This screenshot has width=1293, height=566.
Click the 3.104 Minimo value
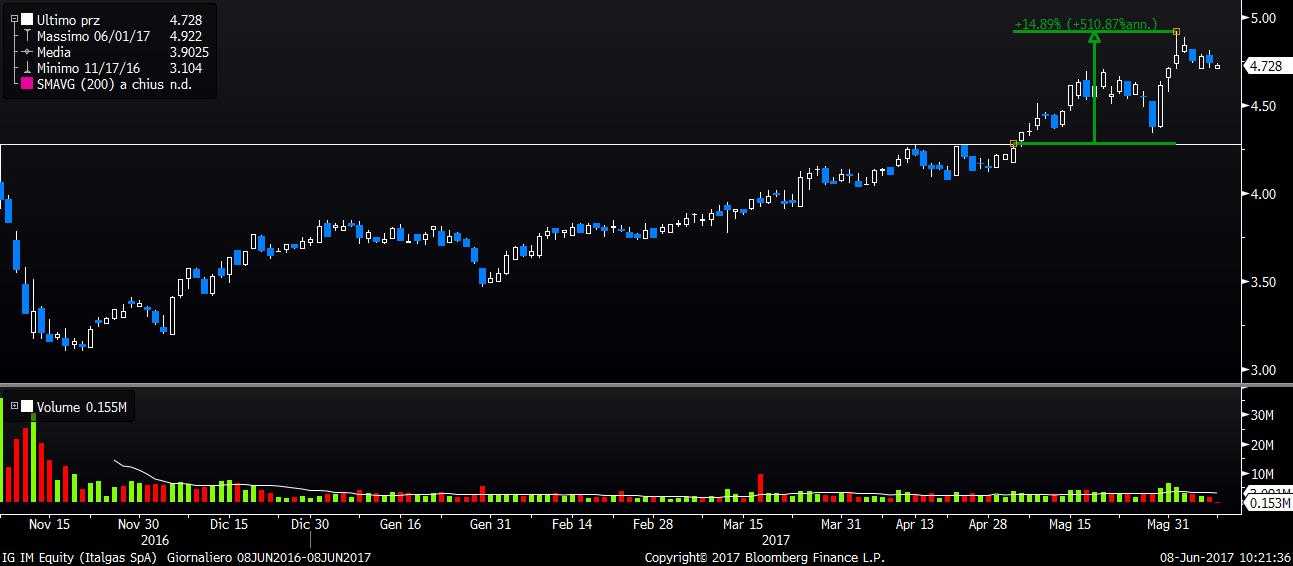coord(186,68)
